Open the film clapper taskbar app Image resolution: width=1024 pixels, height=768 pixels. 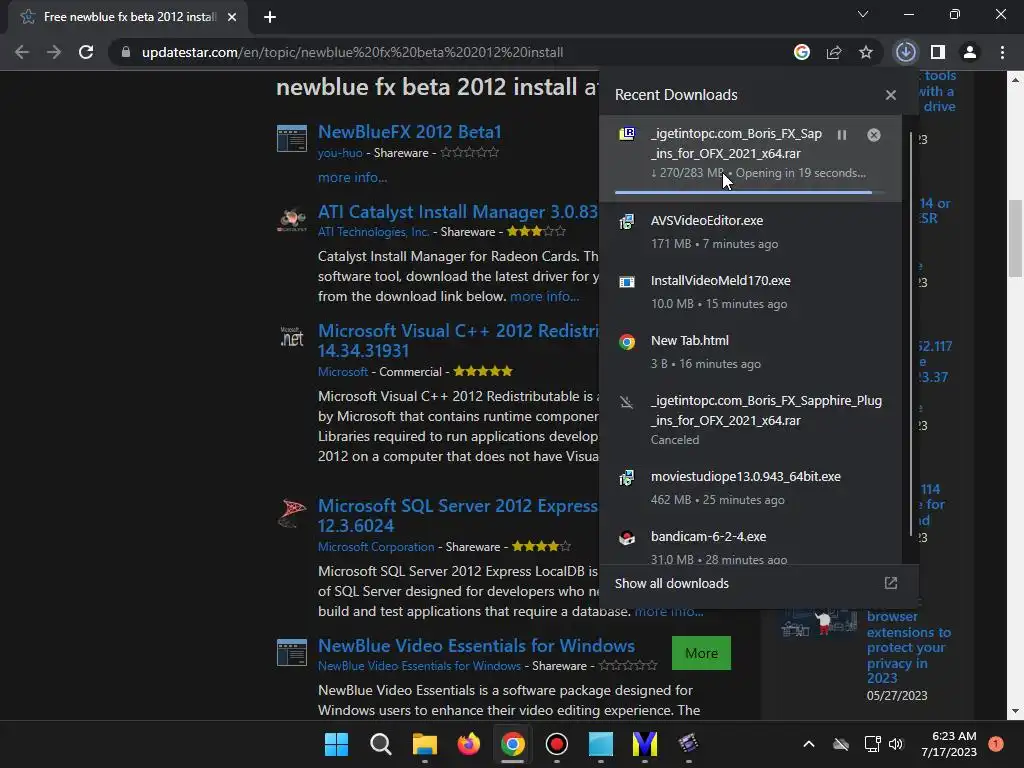[688, 744]
